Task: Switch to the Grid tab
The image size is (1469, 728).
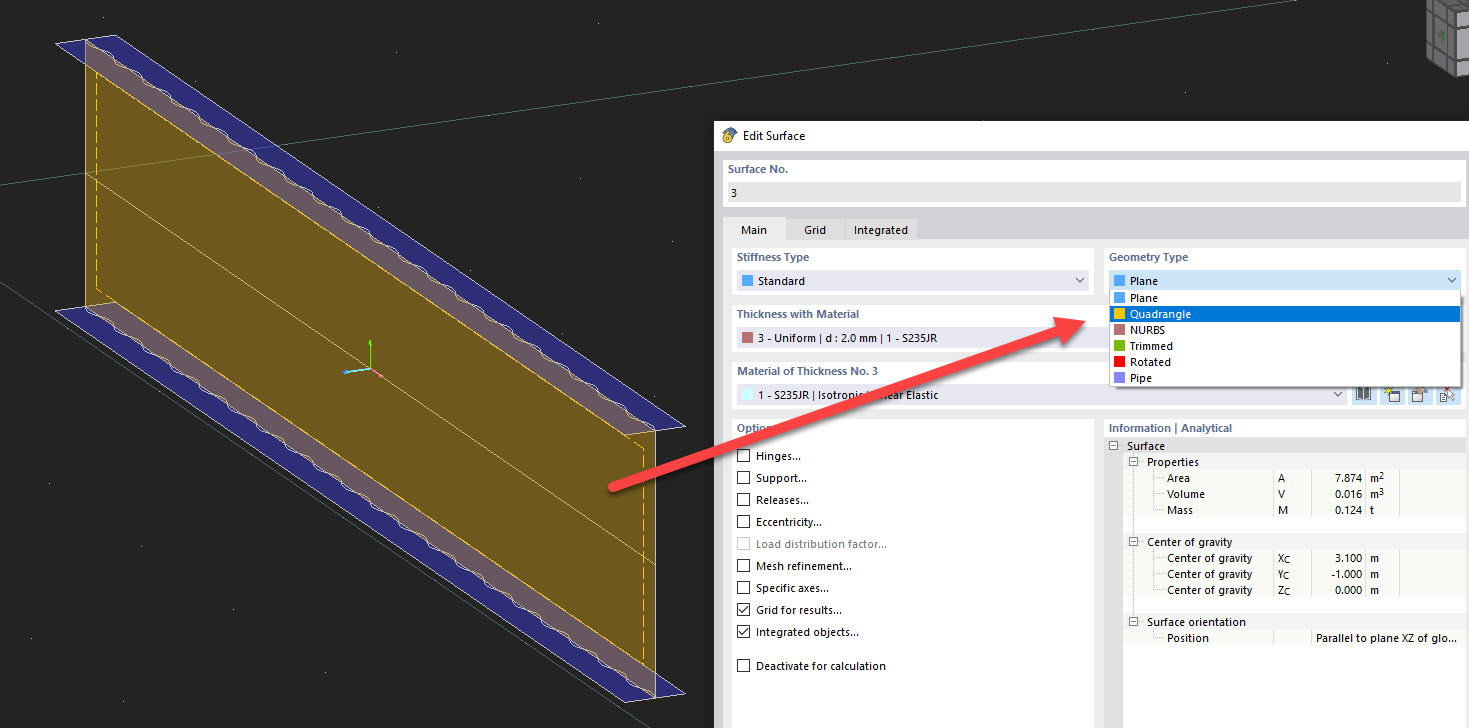Action: pos(814,229)
